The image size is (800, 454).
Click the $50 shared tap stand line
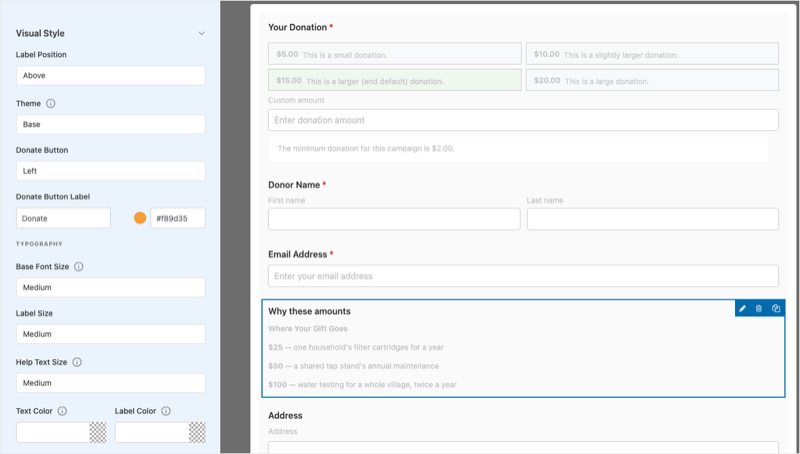[354, 366]
